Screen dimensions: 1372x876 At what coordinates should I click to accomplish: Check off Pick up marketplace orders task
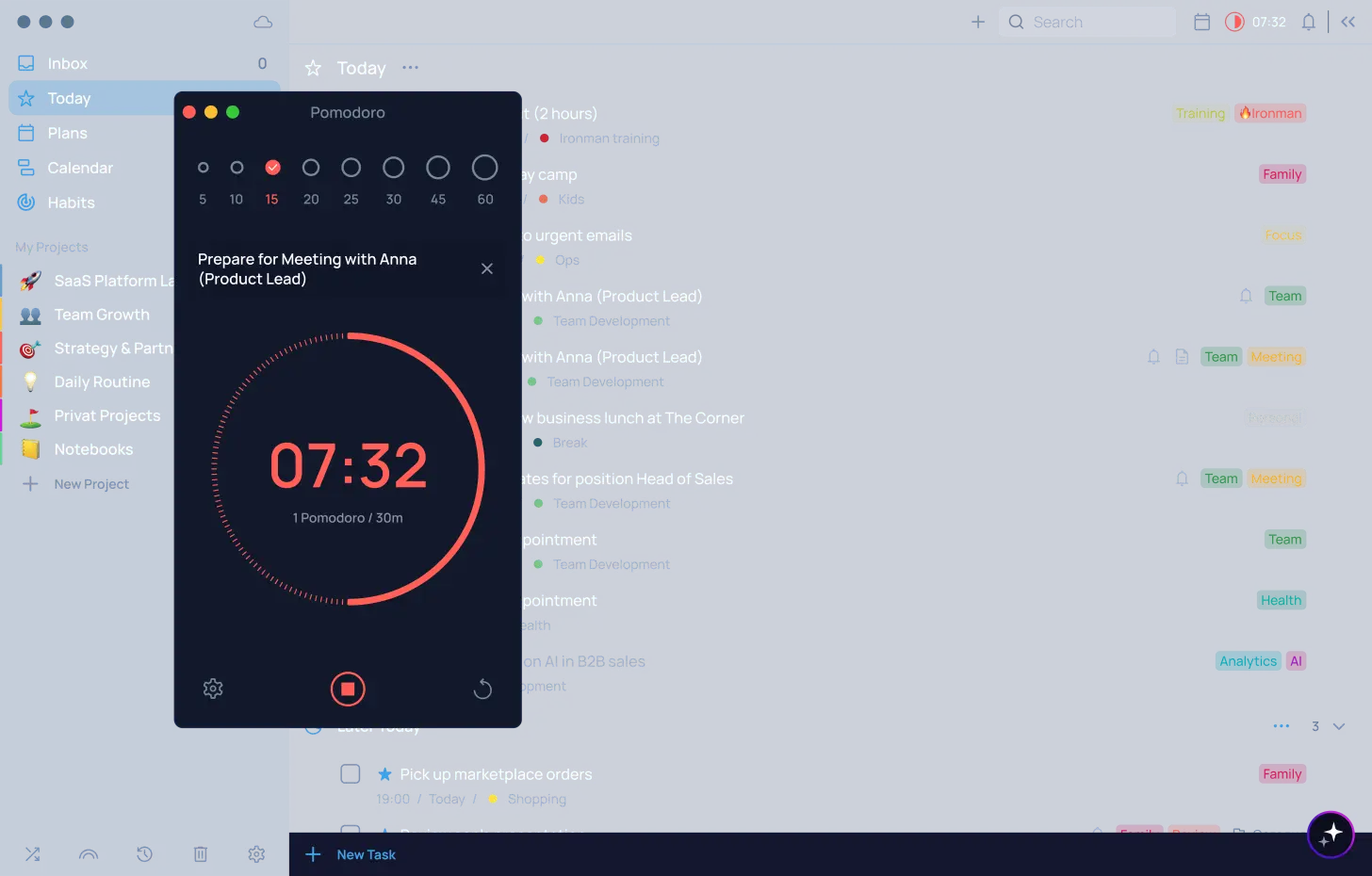(x=350, y=774)
